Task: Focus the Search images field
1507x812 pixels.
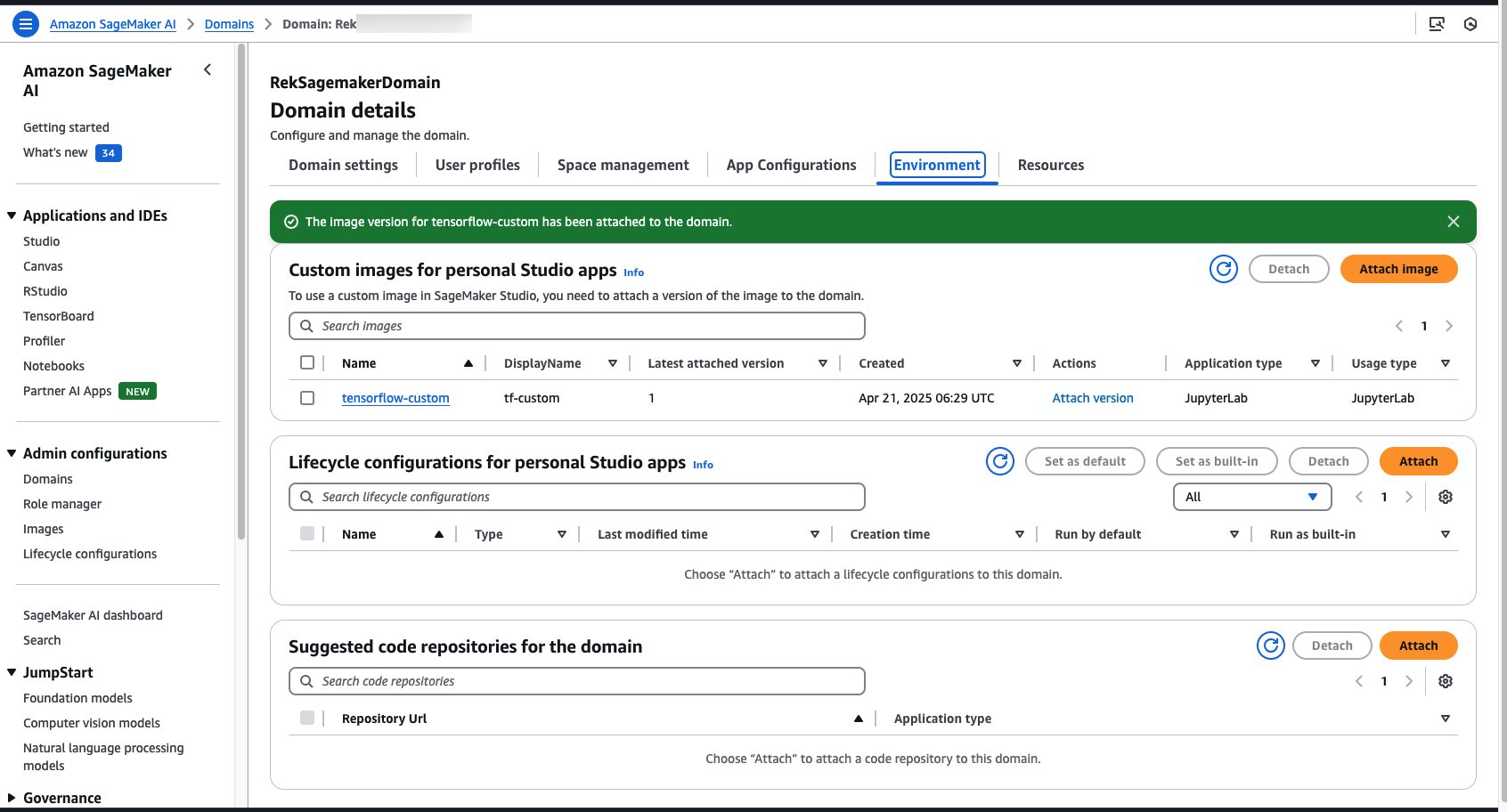Action: coord(577,326)
